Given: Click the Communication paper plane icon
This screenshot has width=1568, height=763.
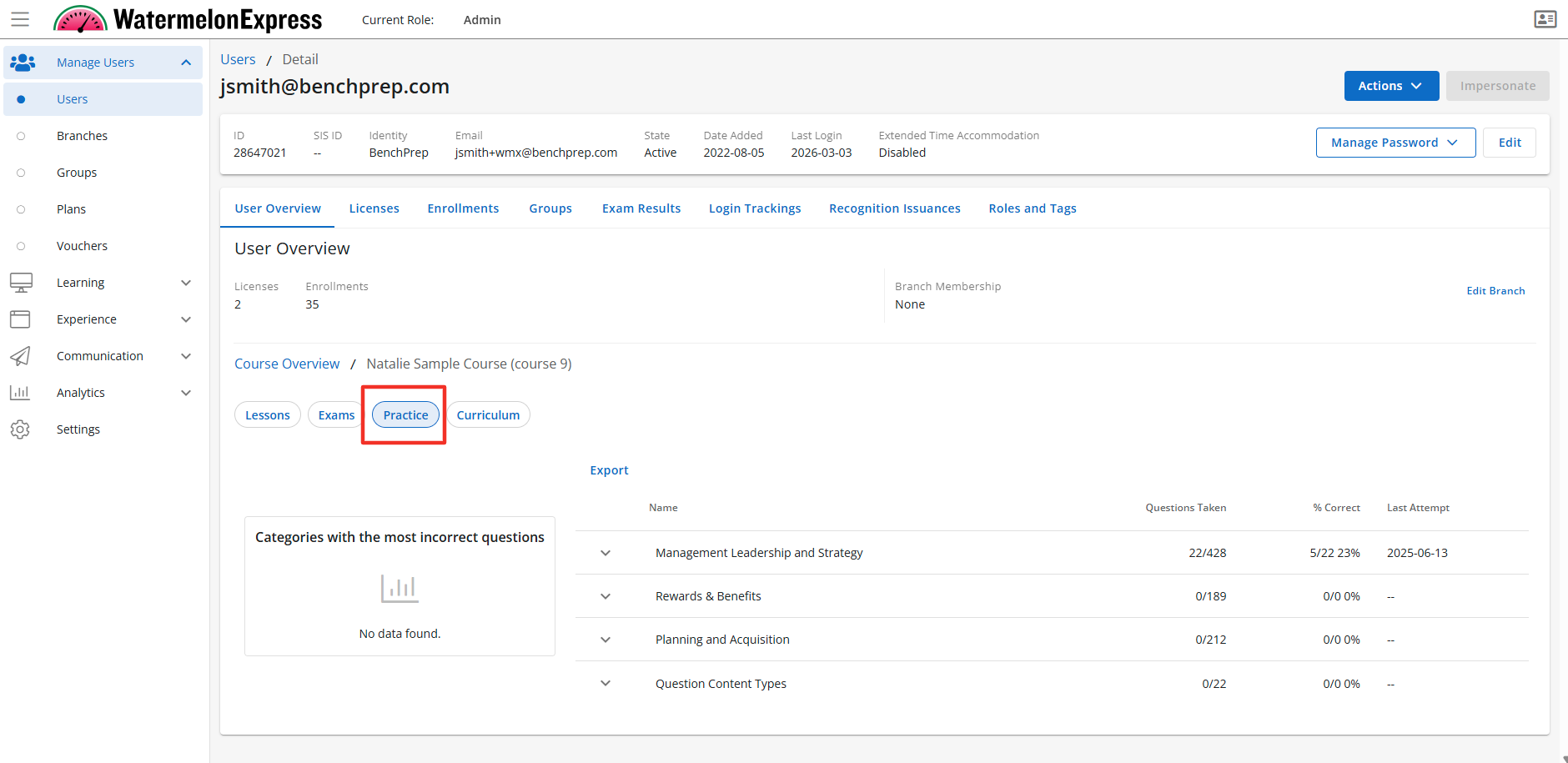Looking at the screenshot, I should tap(21, 356).
